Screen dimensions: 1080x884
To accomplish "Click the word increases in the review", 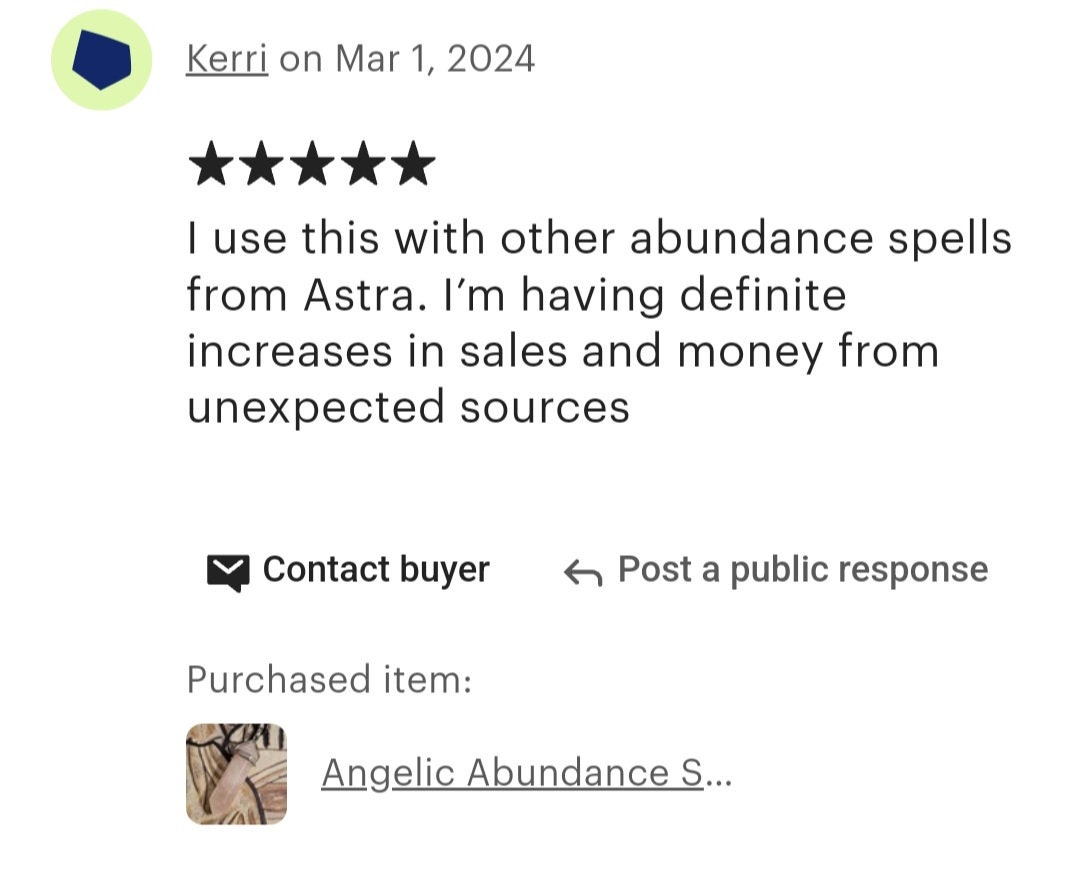I will pyautogui.click(x=289, y=351).
